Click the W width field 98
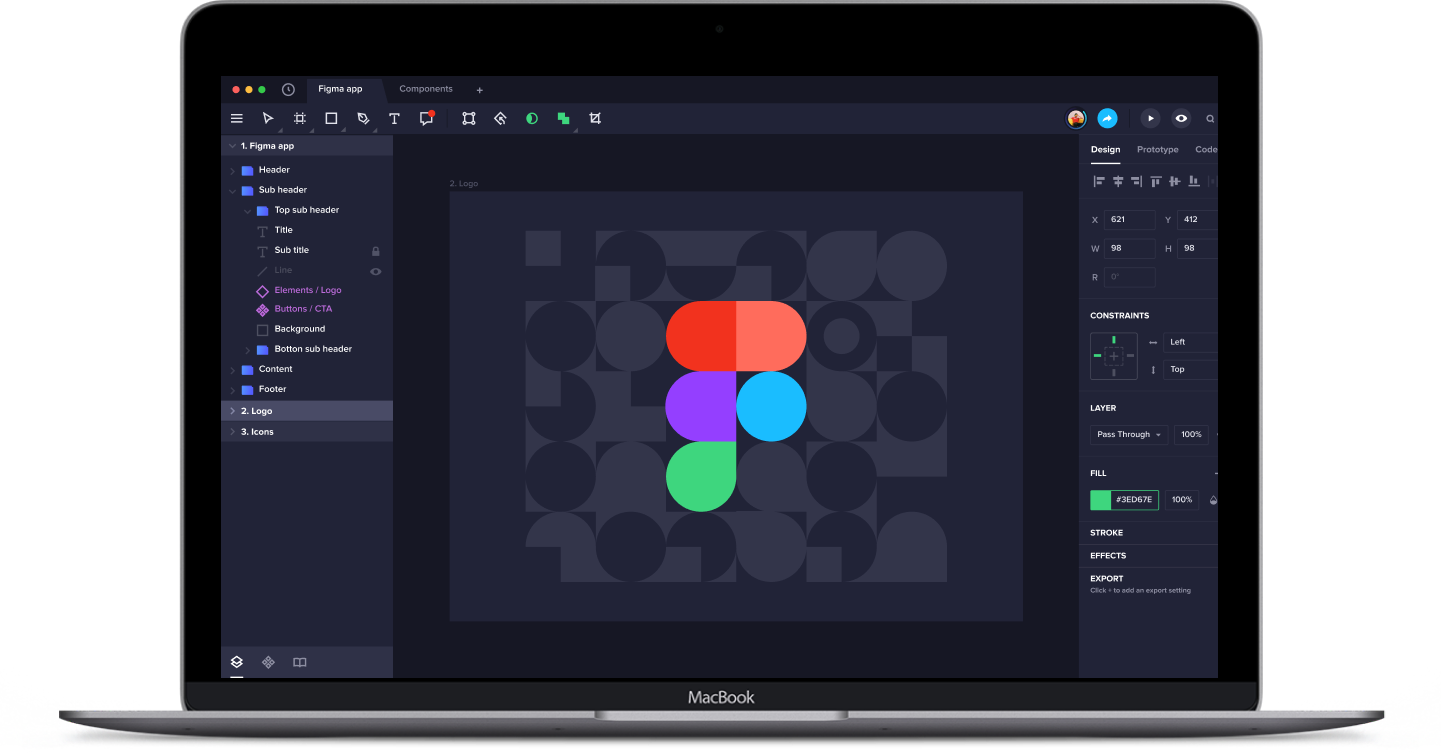 tap(1129, 248)
